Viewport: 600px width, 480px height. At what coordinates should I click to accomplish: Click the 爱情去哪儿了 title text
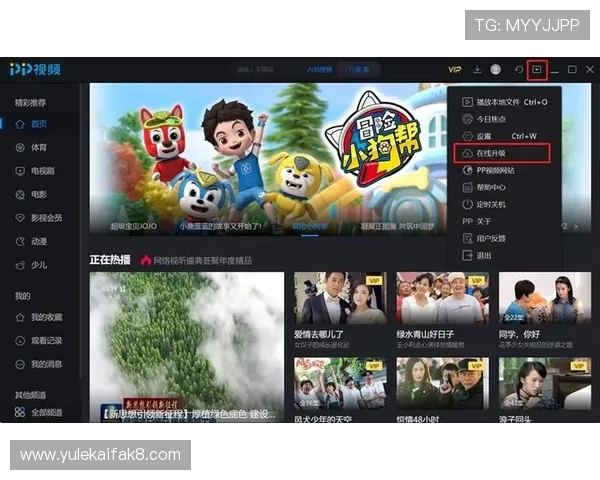point(318,335)
